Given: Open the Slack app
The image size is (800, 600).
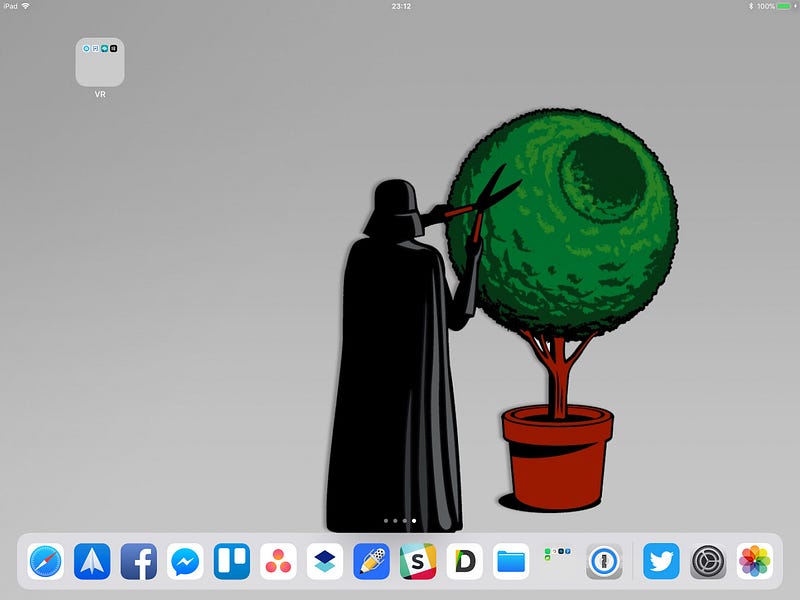Looking at the screenshot, I should pos(418,561).
